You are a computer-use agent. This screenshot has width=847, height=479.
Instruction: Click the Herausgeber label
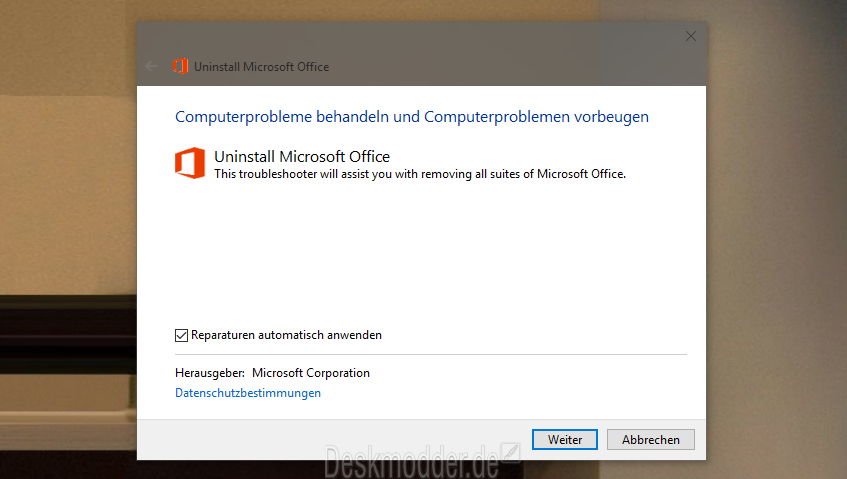[210, 373]
